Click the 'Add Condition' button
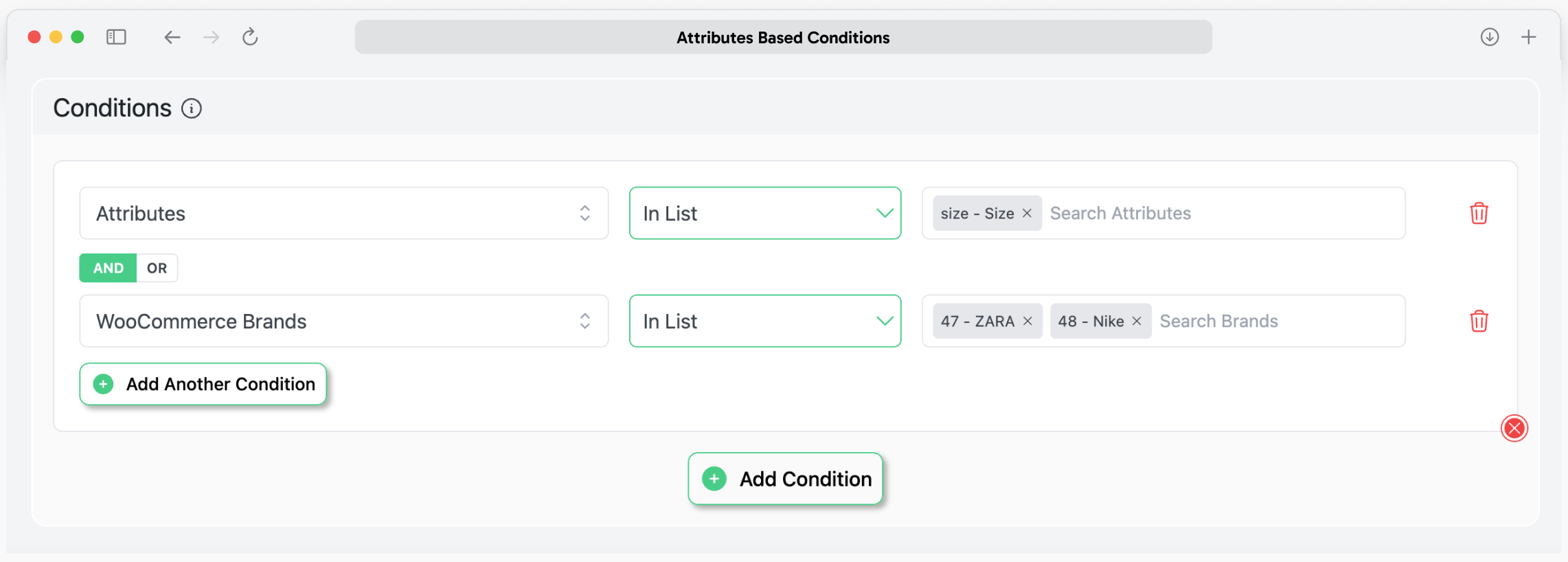The width and height of the screenshot is (1568, 562). click(785, 479)
